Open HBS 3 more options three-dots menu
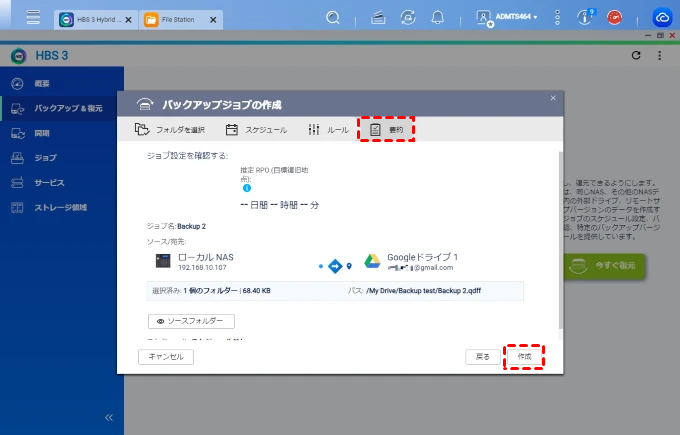680x435 pixels. tap(660, 56)
